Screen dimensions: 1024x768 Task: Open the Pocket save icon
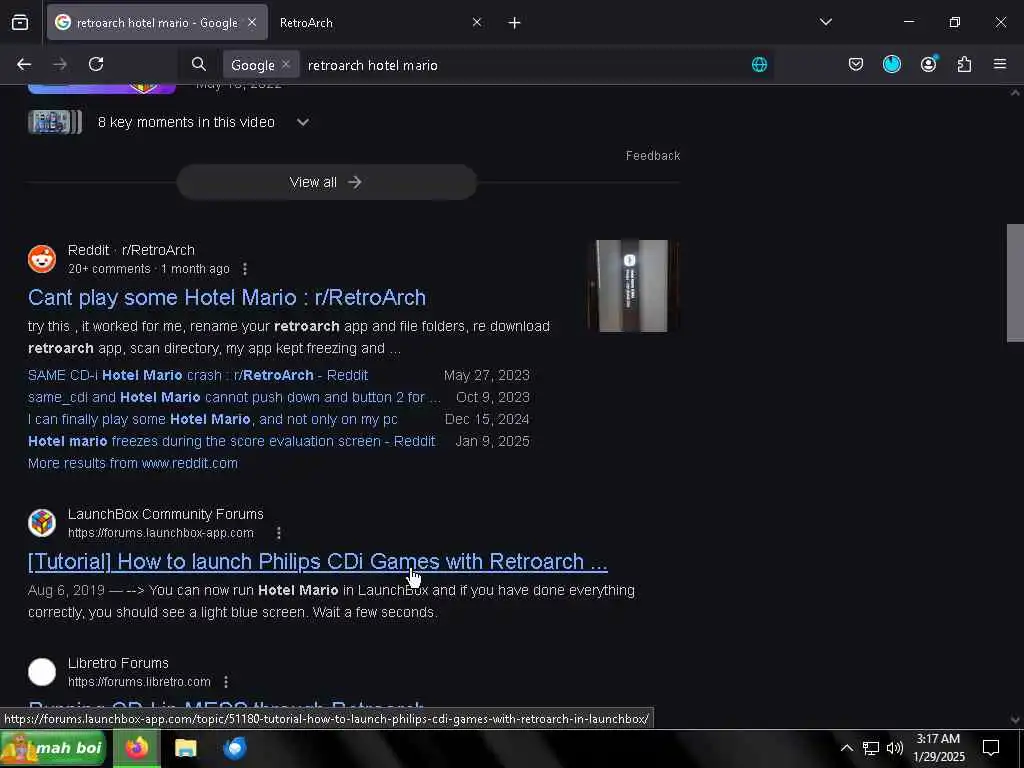(856, 64)
